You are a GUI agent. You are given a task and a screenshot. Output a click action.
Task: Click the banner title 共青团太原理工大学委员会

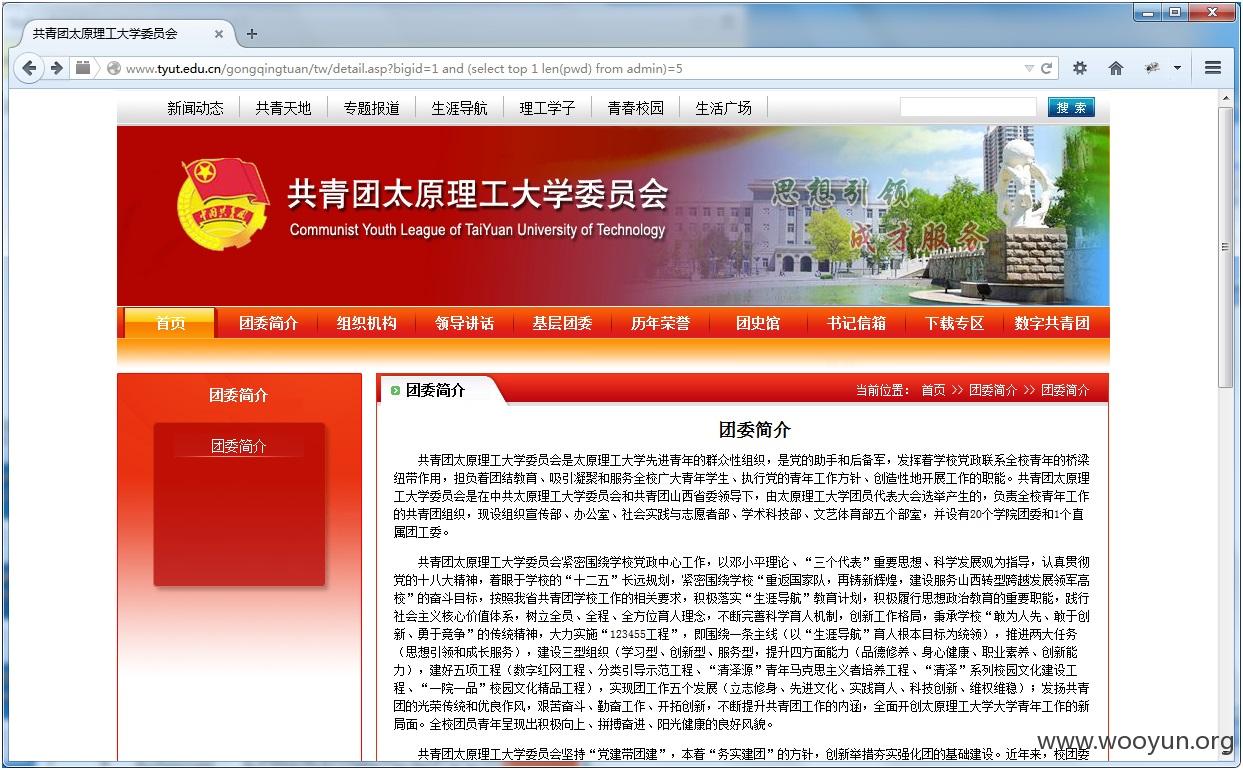478,194
